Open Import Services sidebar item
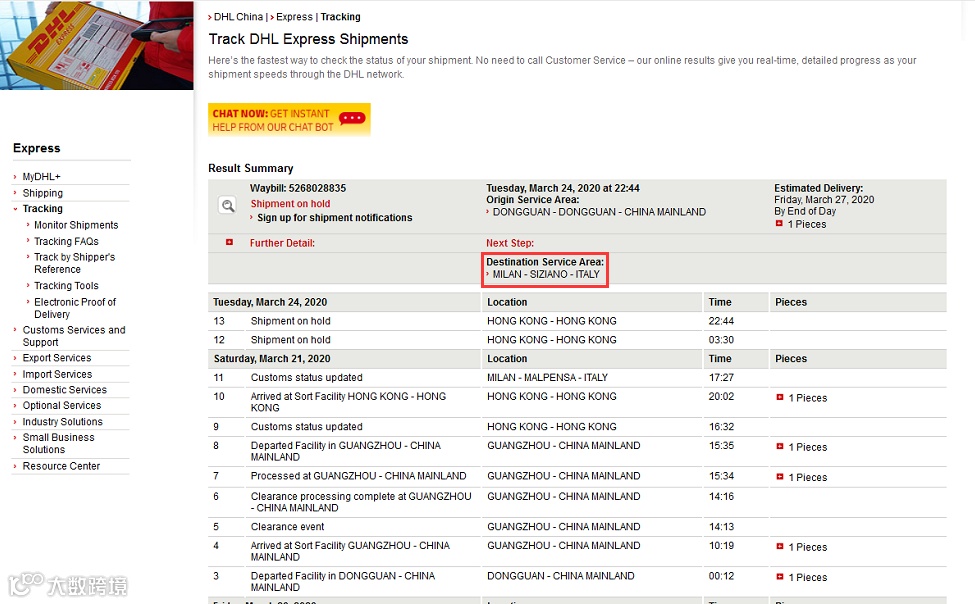975x604 pixels. click(x=57, y=374)
